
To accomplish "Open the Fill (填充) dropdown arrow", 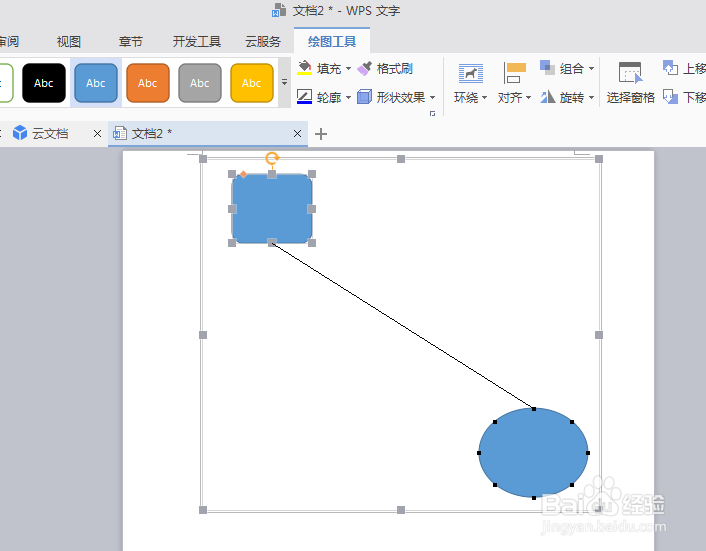I will coord(348,69).
